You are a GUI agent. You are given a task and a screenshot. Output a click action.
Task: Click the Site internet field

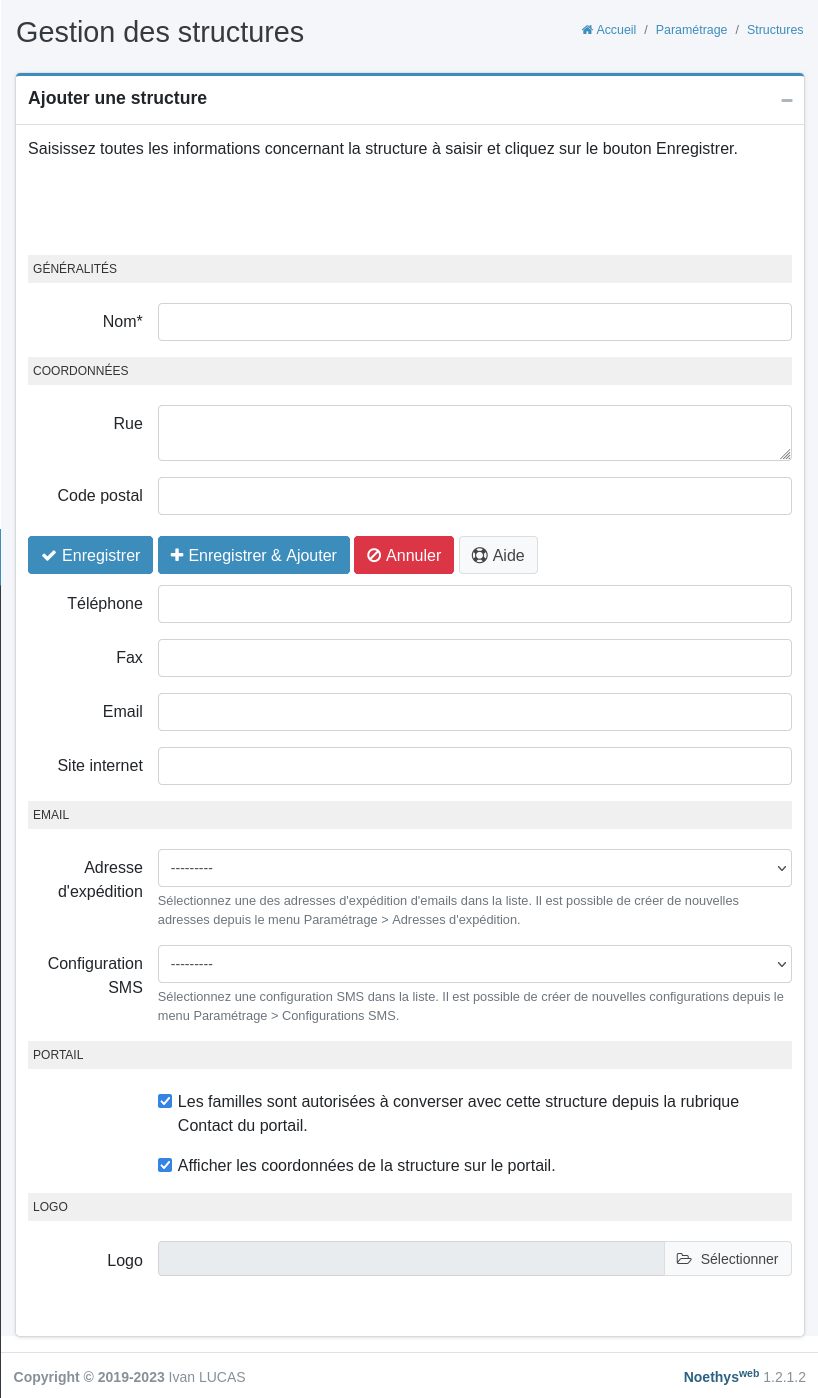point(474,766)
